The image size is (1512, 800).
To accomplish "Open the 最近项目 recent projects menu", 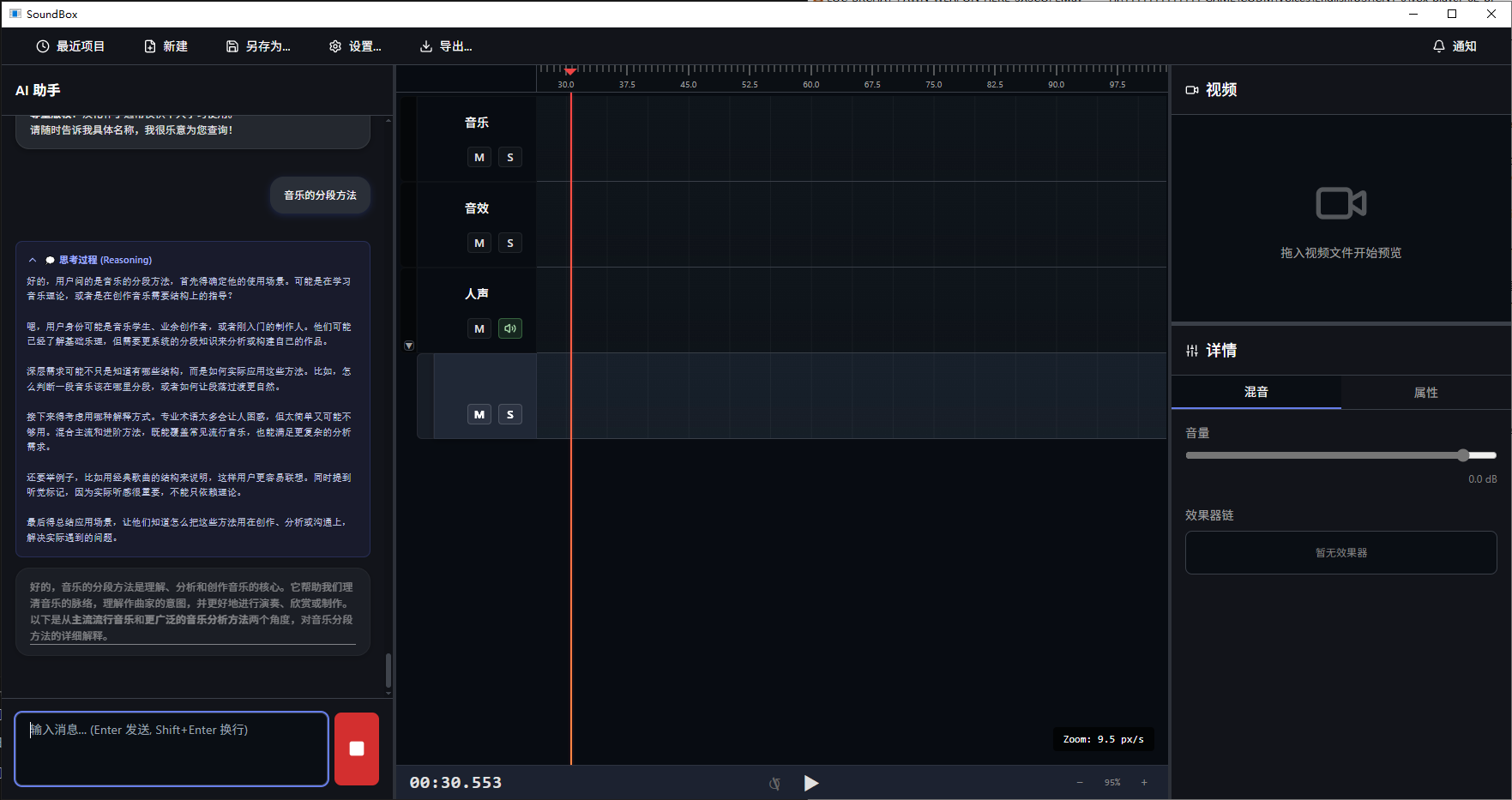I will click(70, 46).
